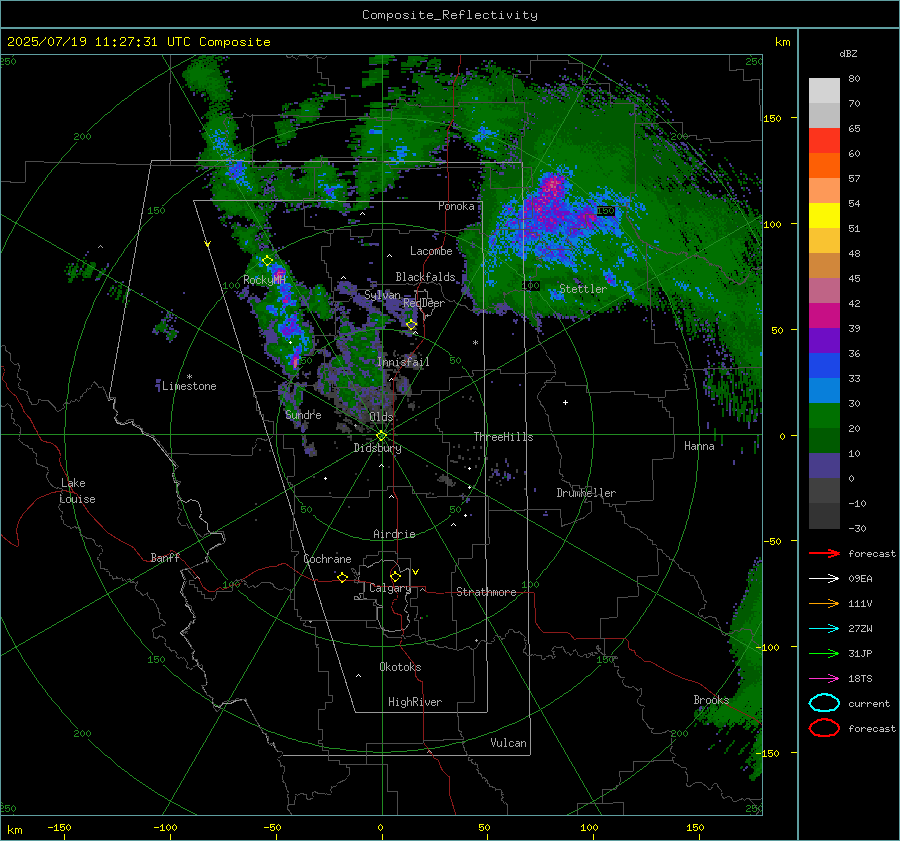
Task: Click the Airdrie town label
Action: point(394,534)
